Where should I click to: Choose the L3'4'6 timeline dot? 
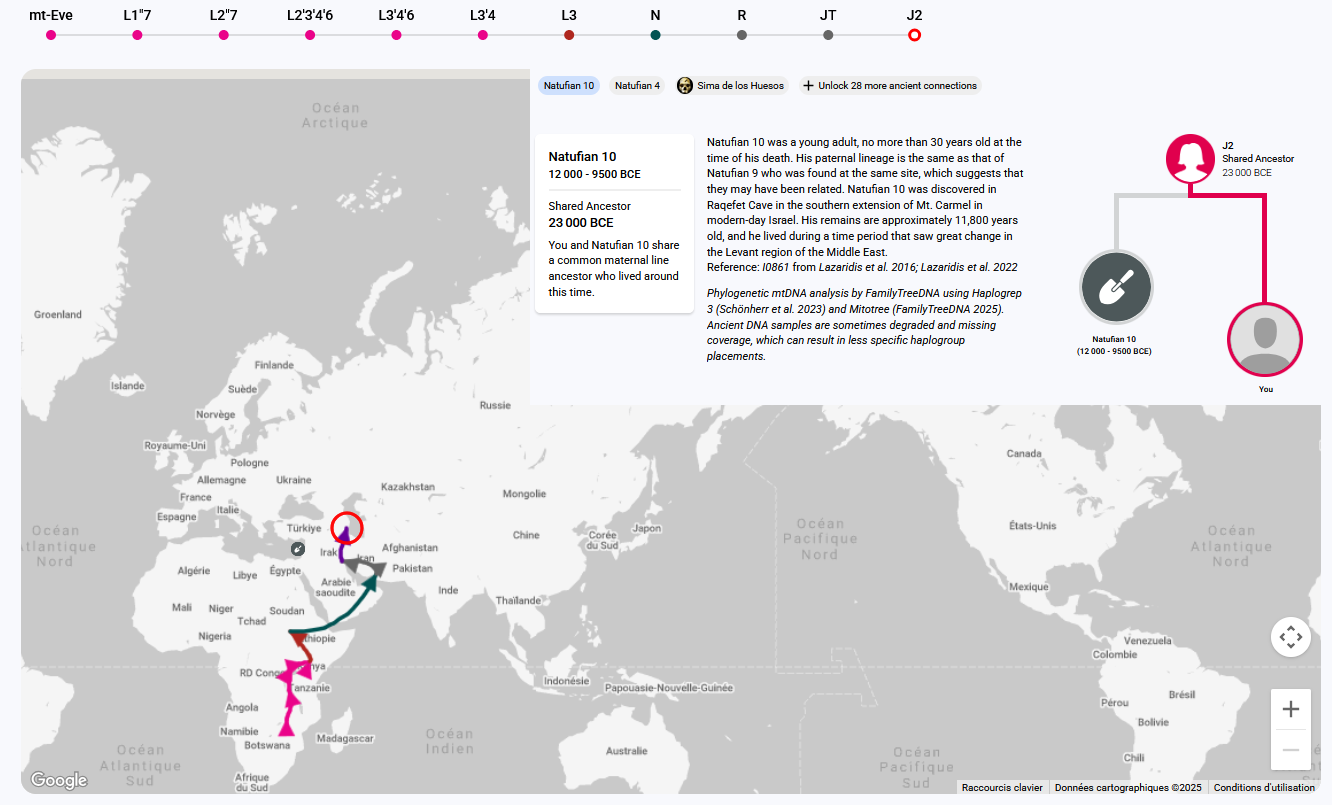coord(396,35)
